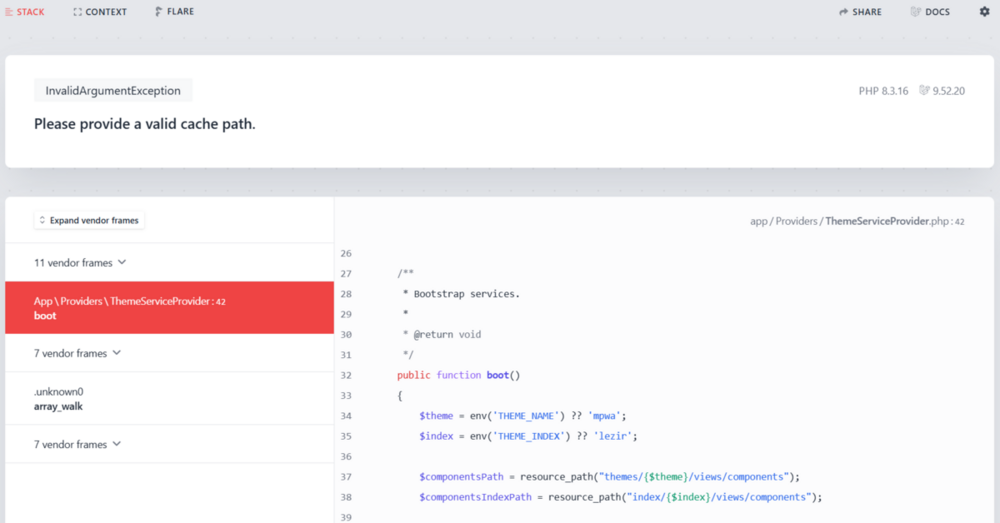
Task: Open the DOCS book icon
Action: (916, 12)
